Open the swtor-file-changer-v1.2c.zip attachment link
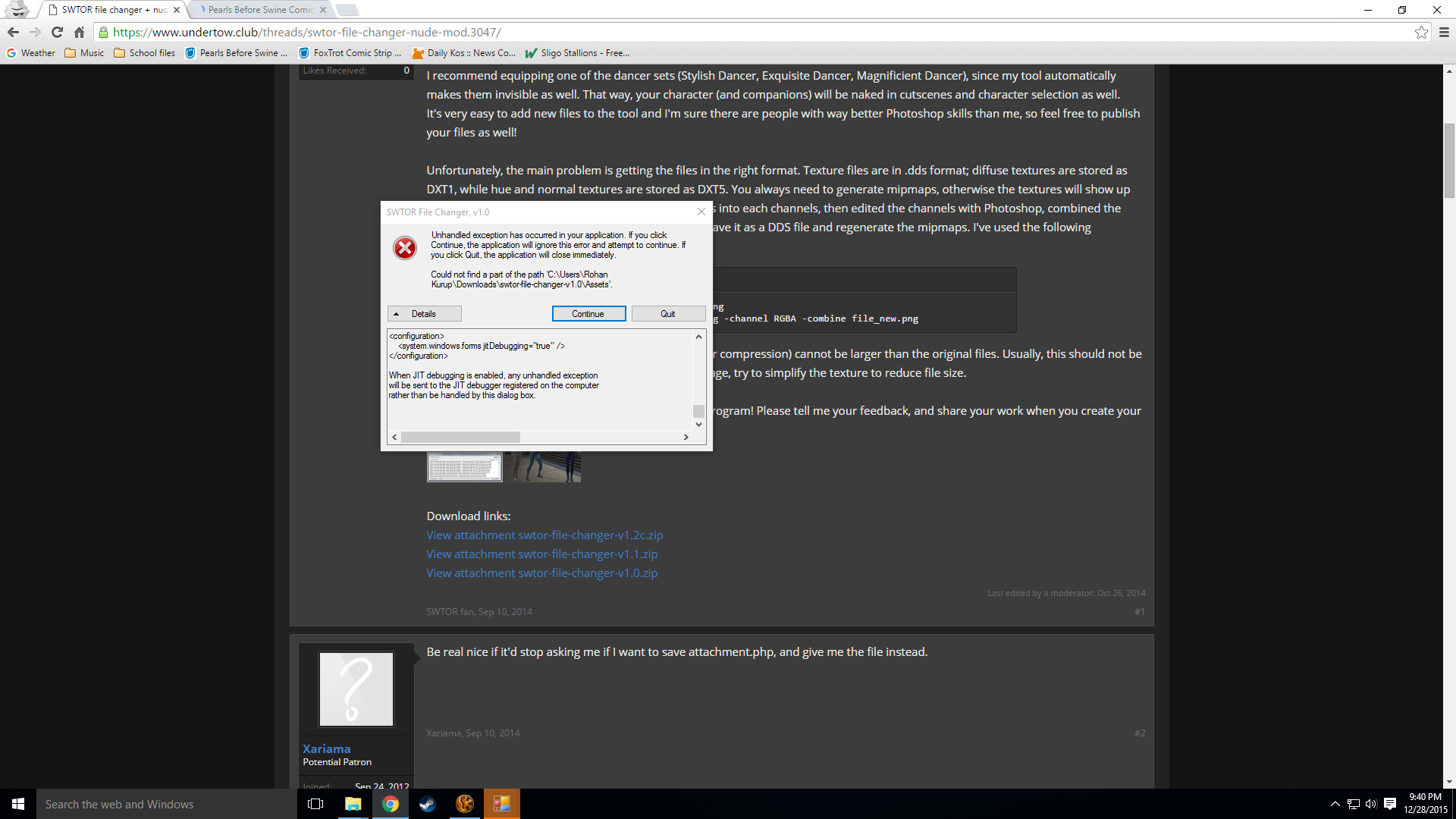 [x=544, y=535]
